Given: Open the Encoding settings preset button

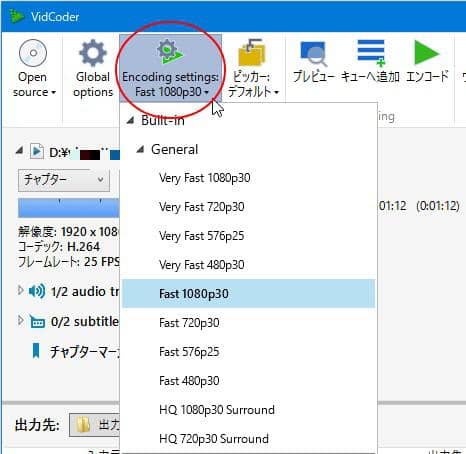Looking at the screenshot, I should tap(170, 68).
